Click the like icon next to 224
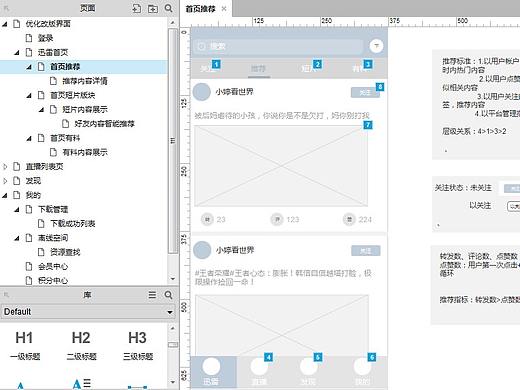Screen dimensions: 520x390 (x=349, y=219)
